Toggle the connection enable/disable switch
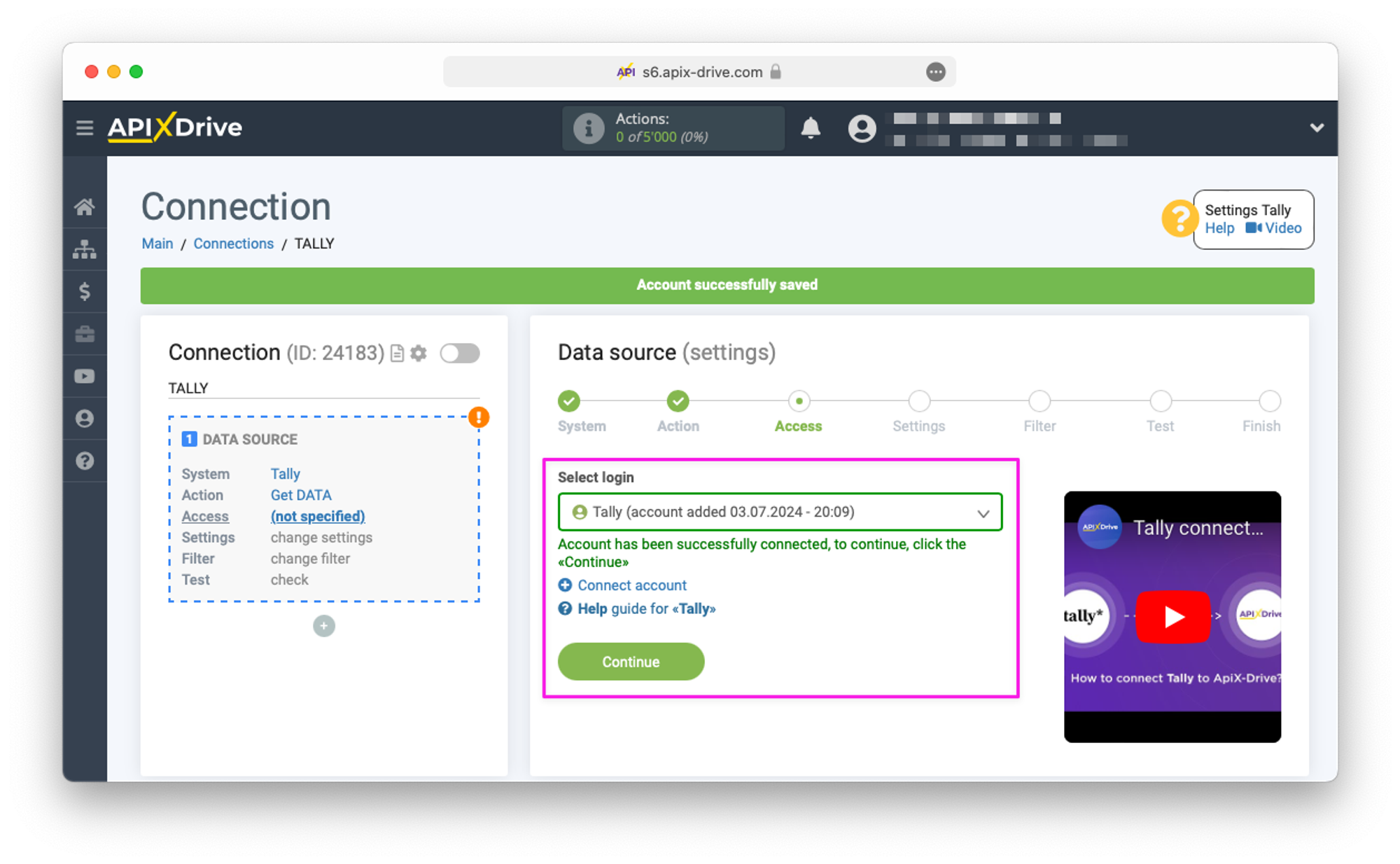The height and width of the screenshot is (864, 1400). click(458, 352)
